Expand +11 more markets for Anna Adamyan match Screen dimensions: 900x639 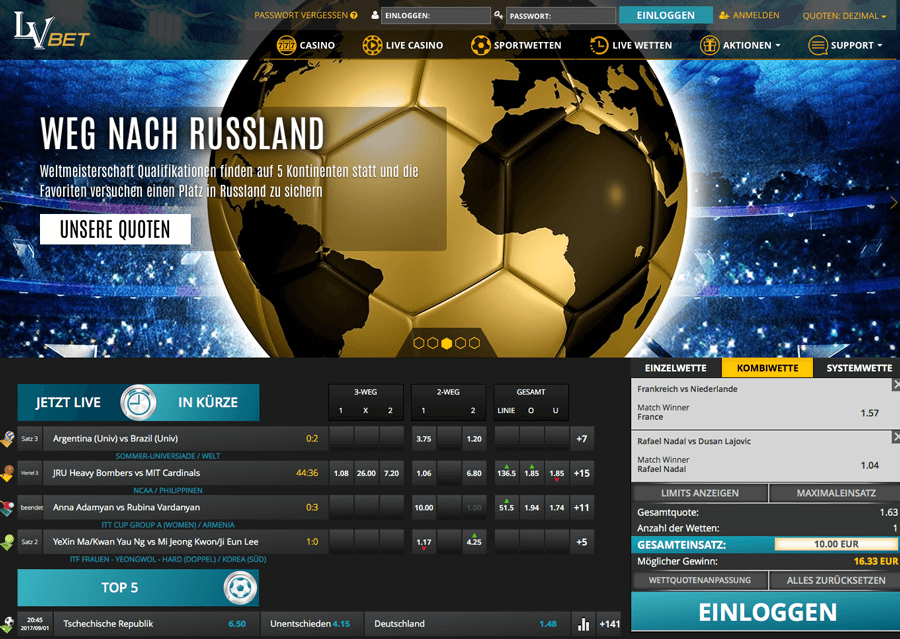tap(581, 508)
